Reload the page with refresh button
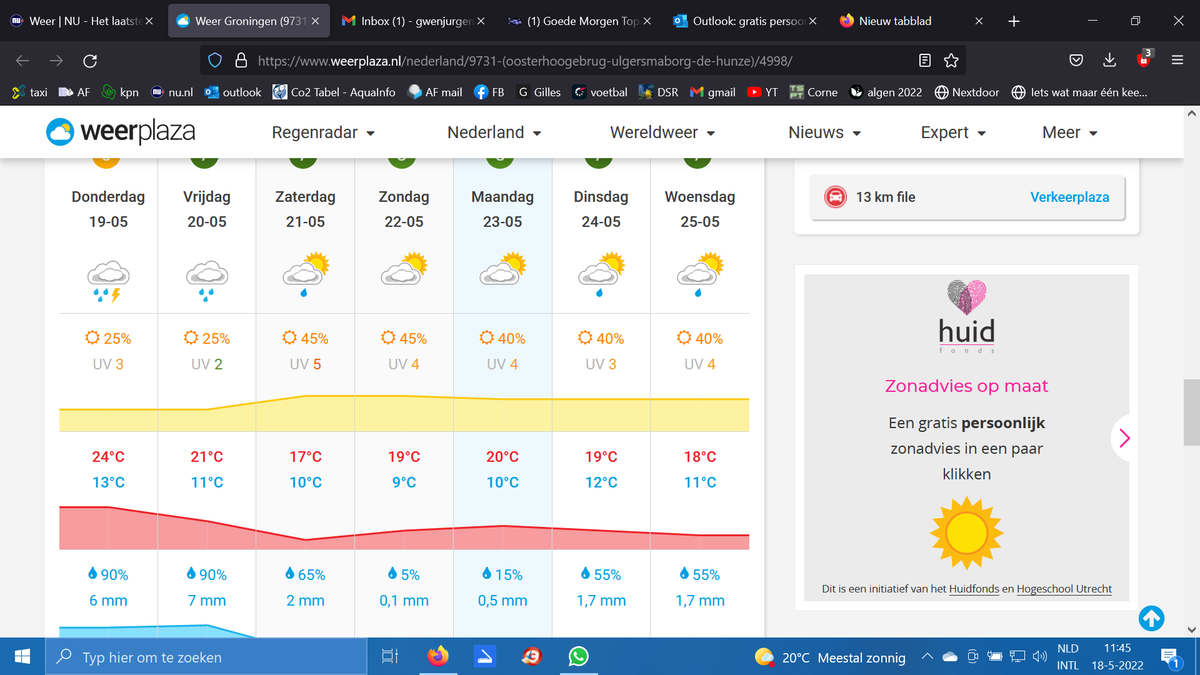This screenshot has height=675, width=1200. [x=90, y=61]
